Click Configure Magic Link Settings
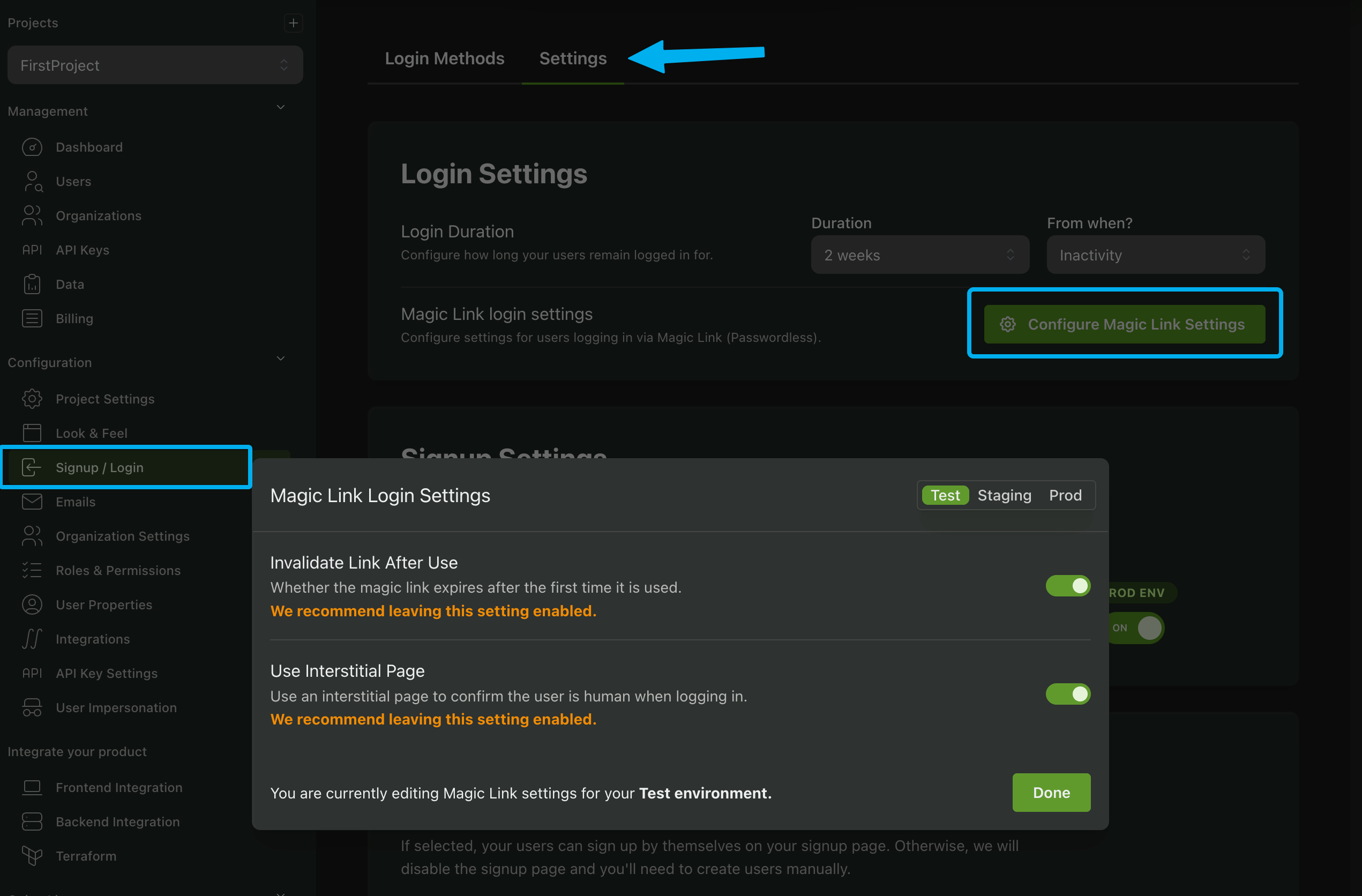This screenshot has width=1362, height=896. tap(1124, 324)
